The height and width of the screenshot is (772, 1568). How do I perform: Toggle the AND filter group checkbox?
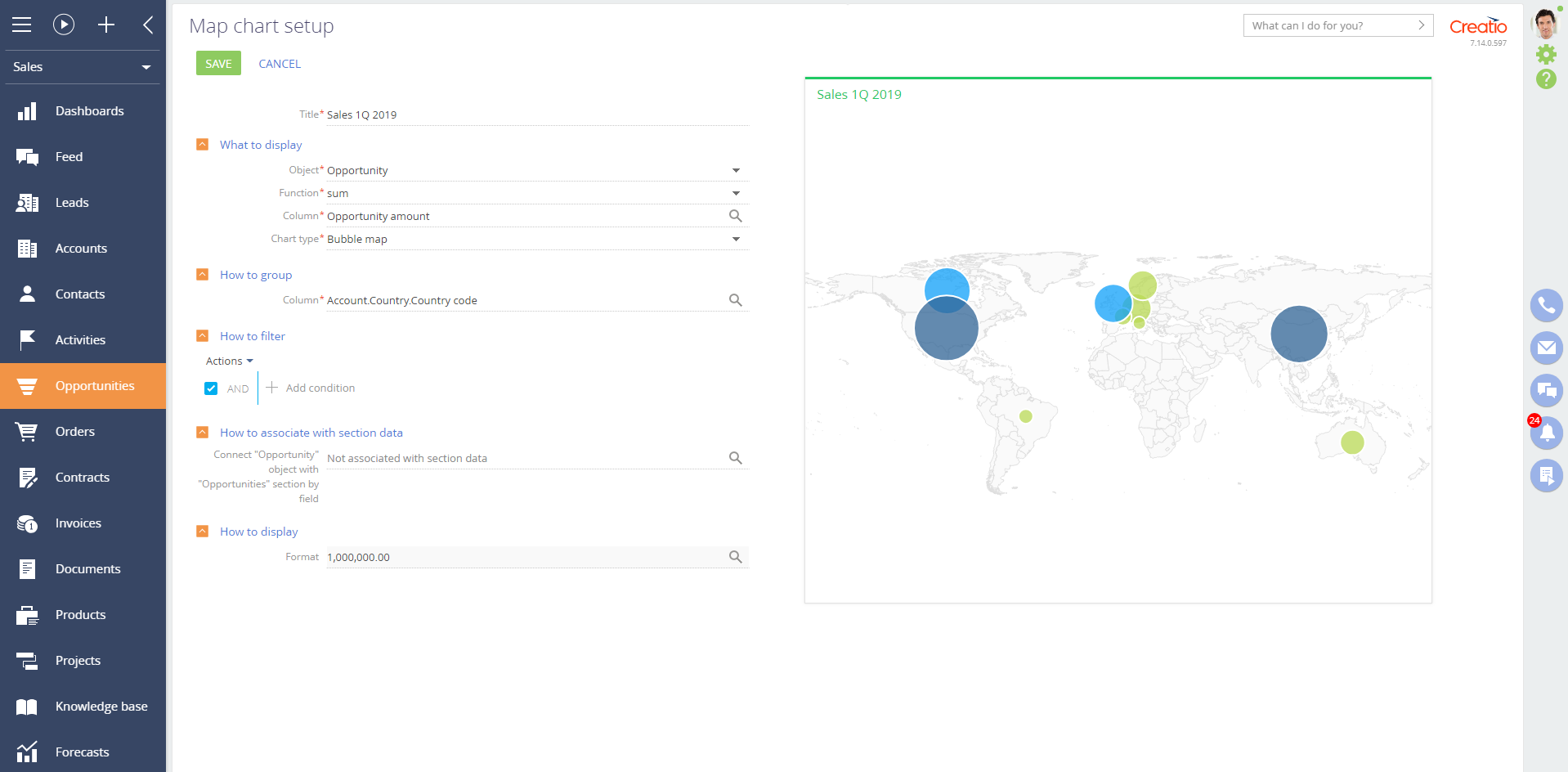pos(211,388)
